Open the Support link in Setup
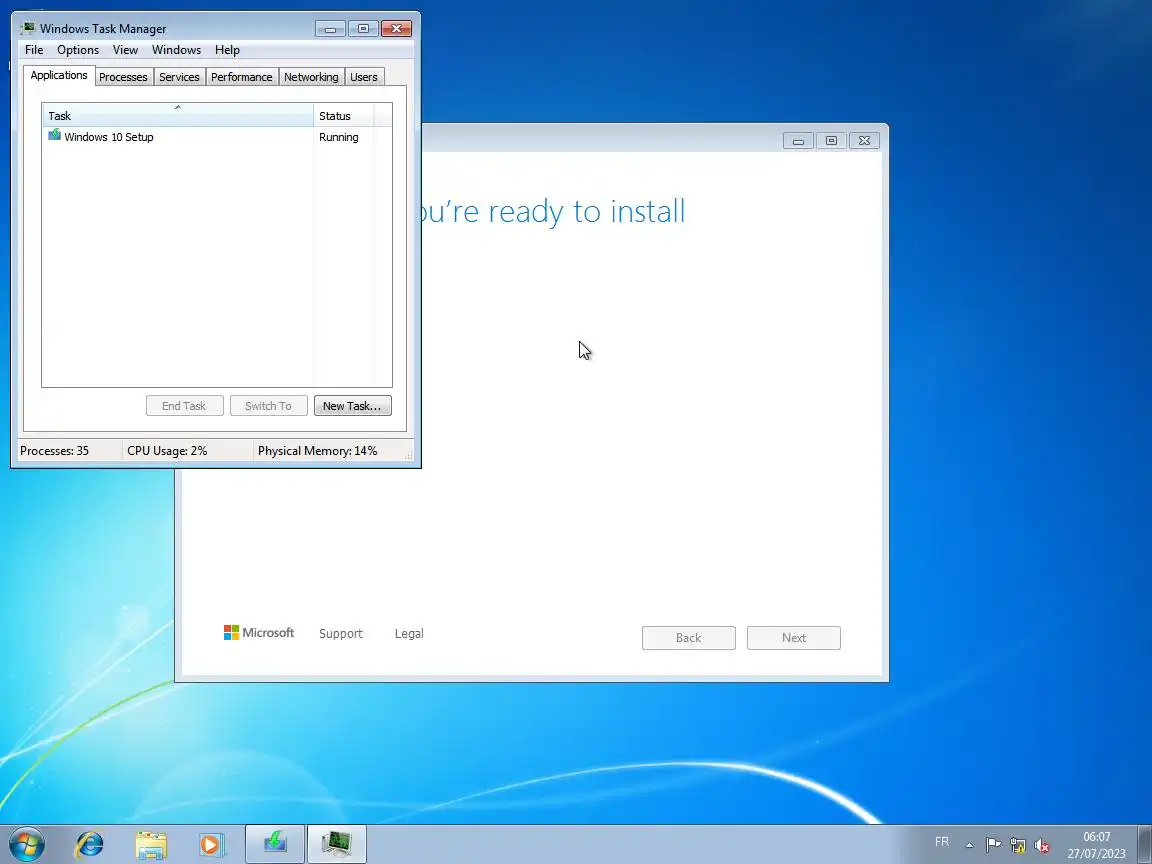The image size is (1152, 864). pos(341,633)
